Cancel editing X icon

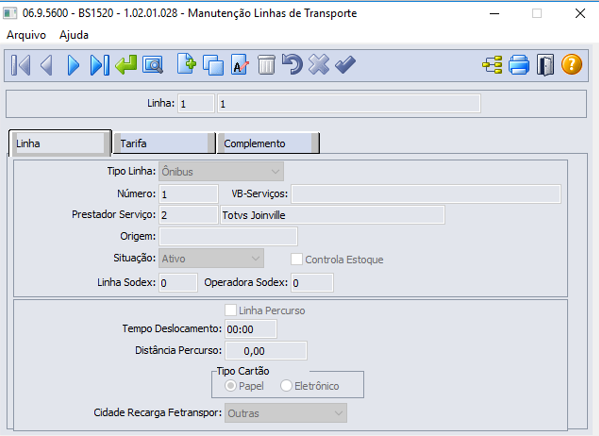coord(319,64)
